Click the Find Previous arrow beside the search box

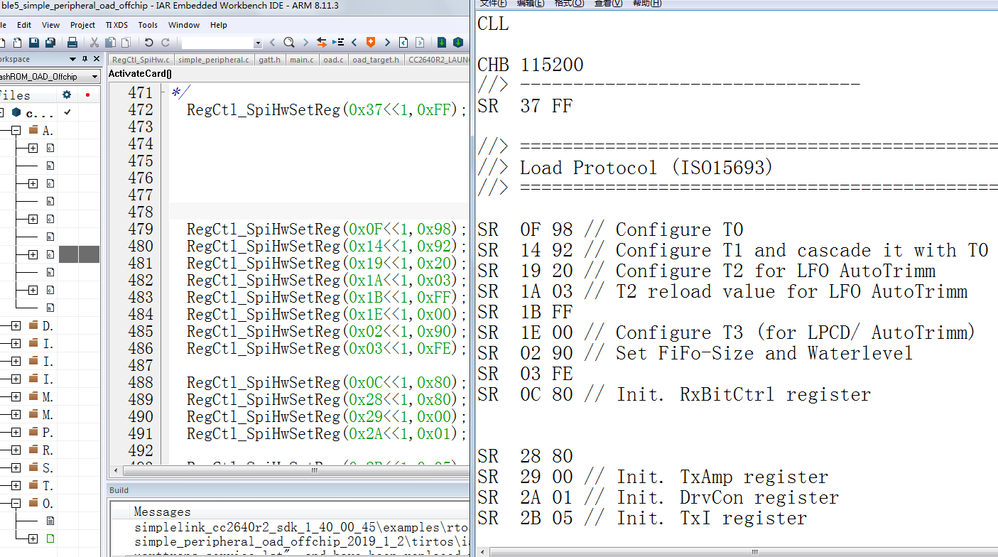point(272,43)
